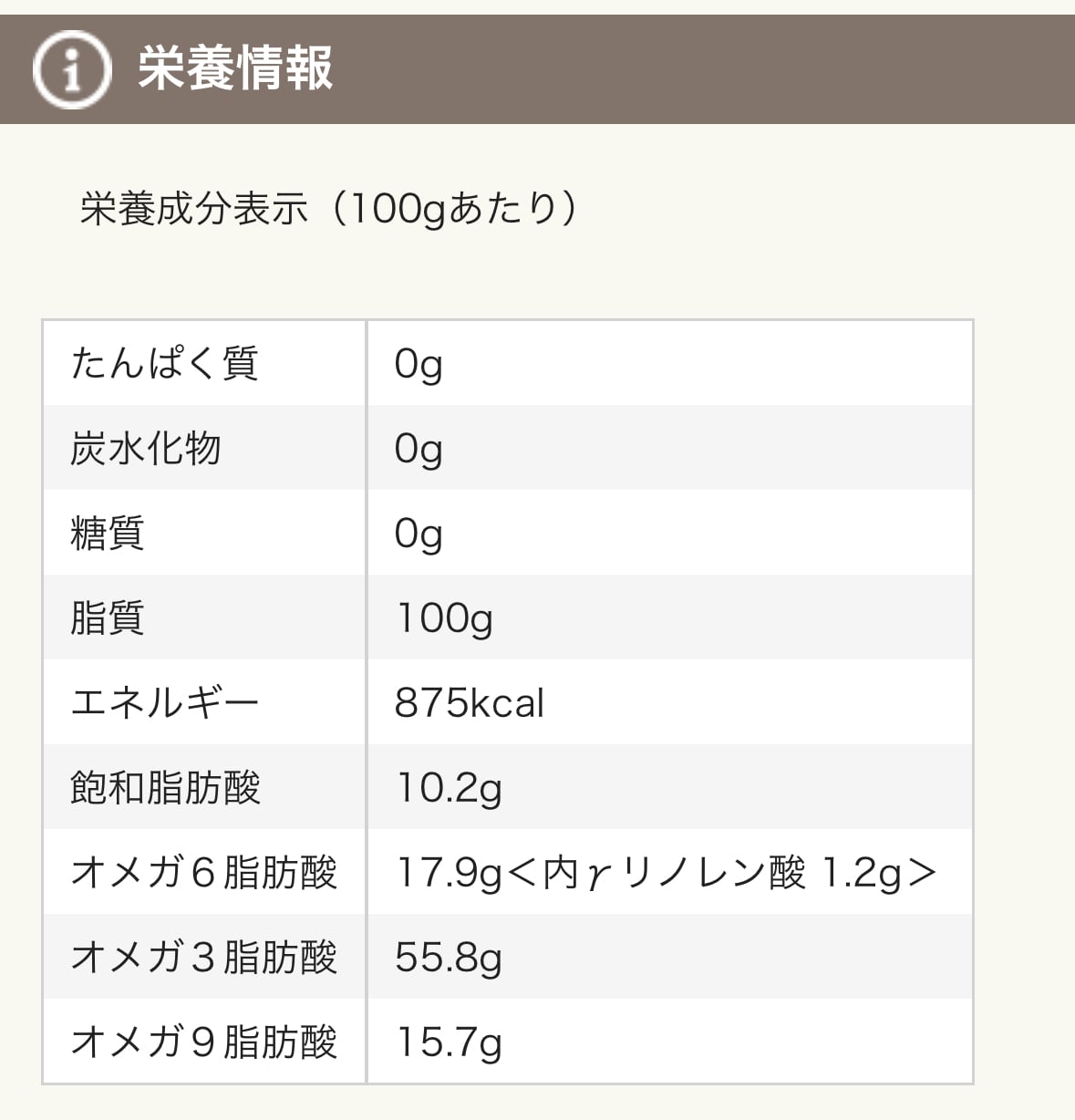Viewport: 1075px width, 1120px height.
Task: Click the たんぱく質 row label
Action: [165, 363]
